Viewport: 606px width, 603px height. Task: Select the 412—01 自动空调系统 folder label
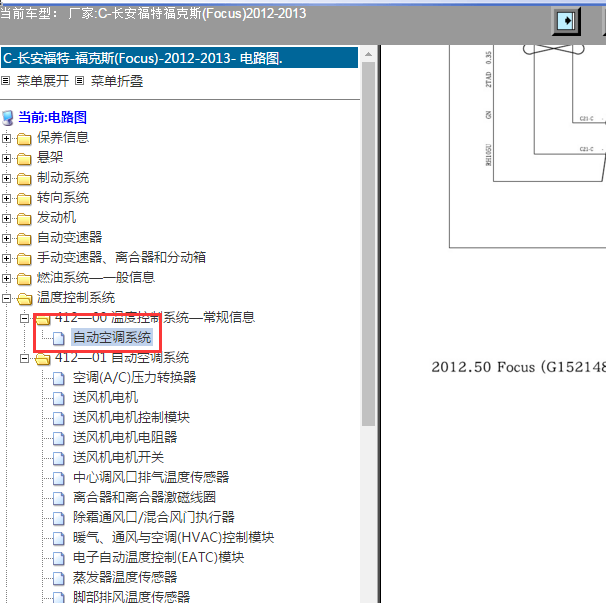click(122, 358)
